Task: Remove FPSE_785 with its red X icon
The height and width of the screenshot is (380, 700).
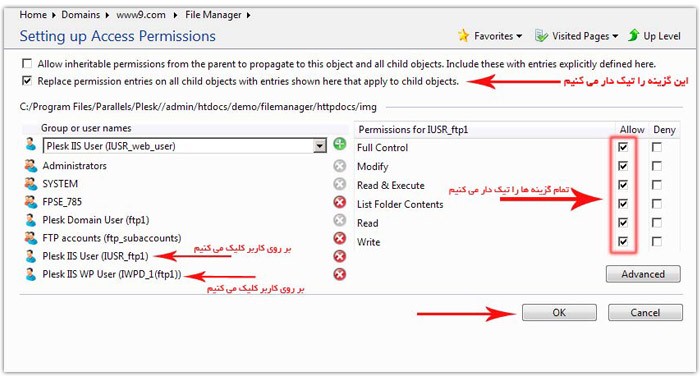Action: [340, 202]
